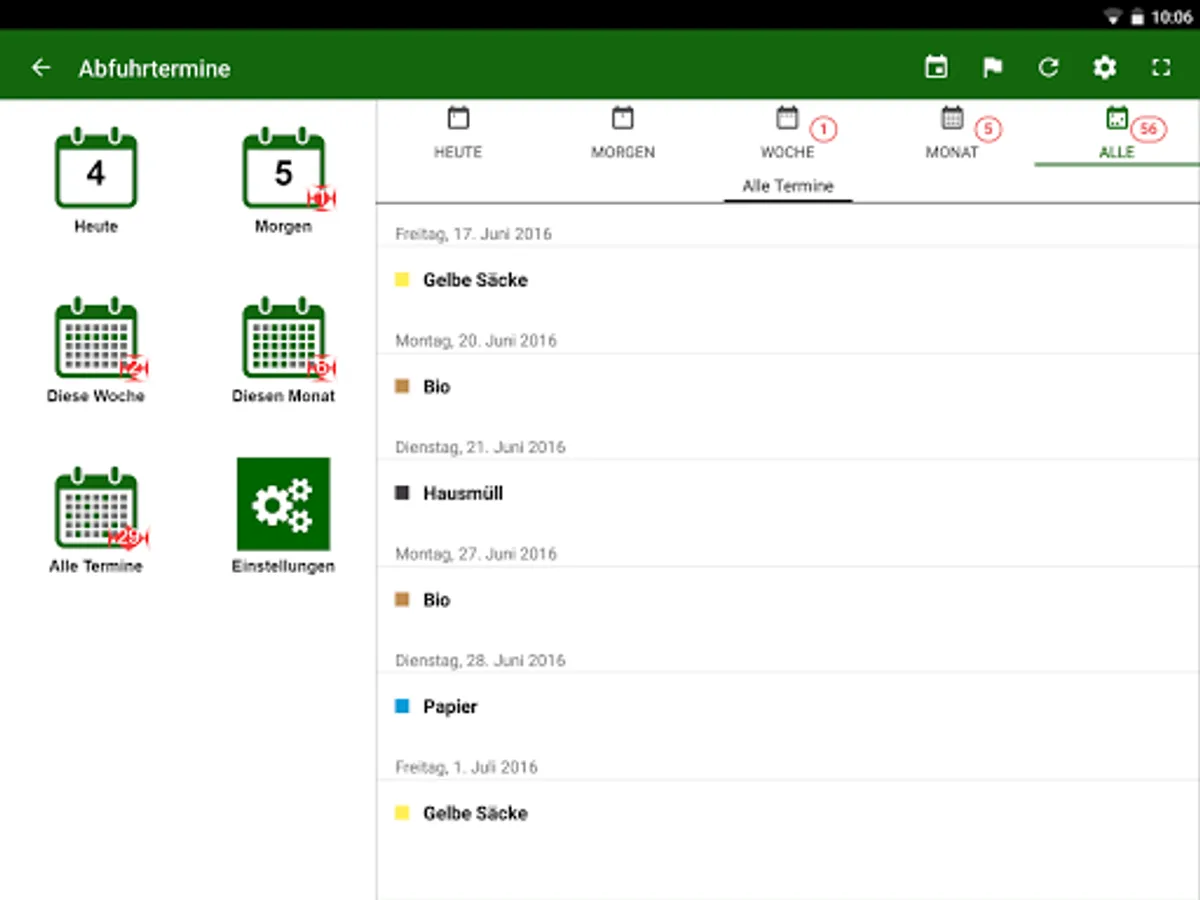1200x900 pixels.
Task: Select Gelbe Säcke entry on 1. Juli
Action: tap(788, 813)
